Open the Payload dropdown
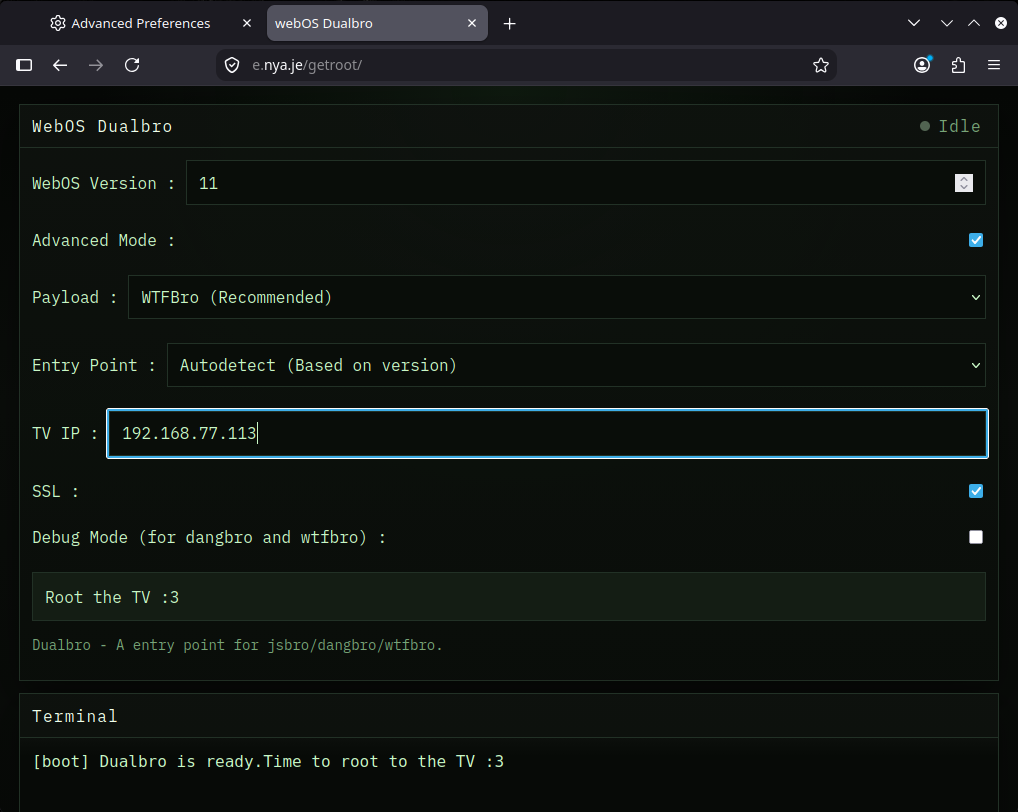Viewport: 1018px width, 812px height. [x=556, y=297]
